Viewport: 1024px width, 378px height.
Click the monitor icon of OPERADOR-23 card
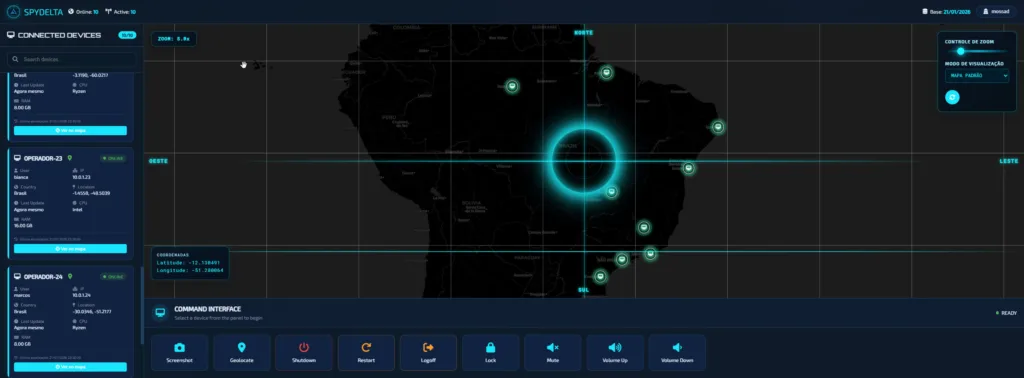click(18, 158)
